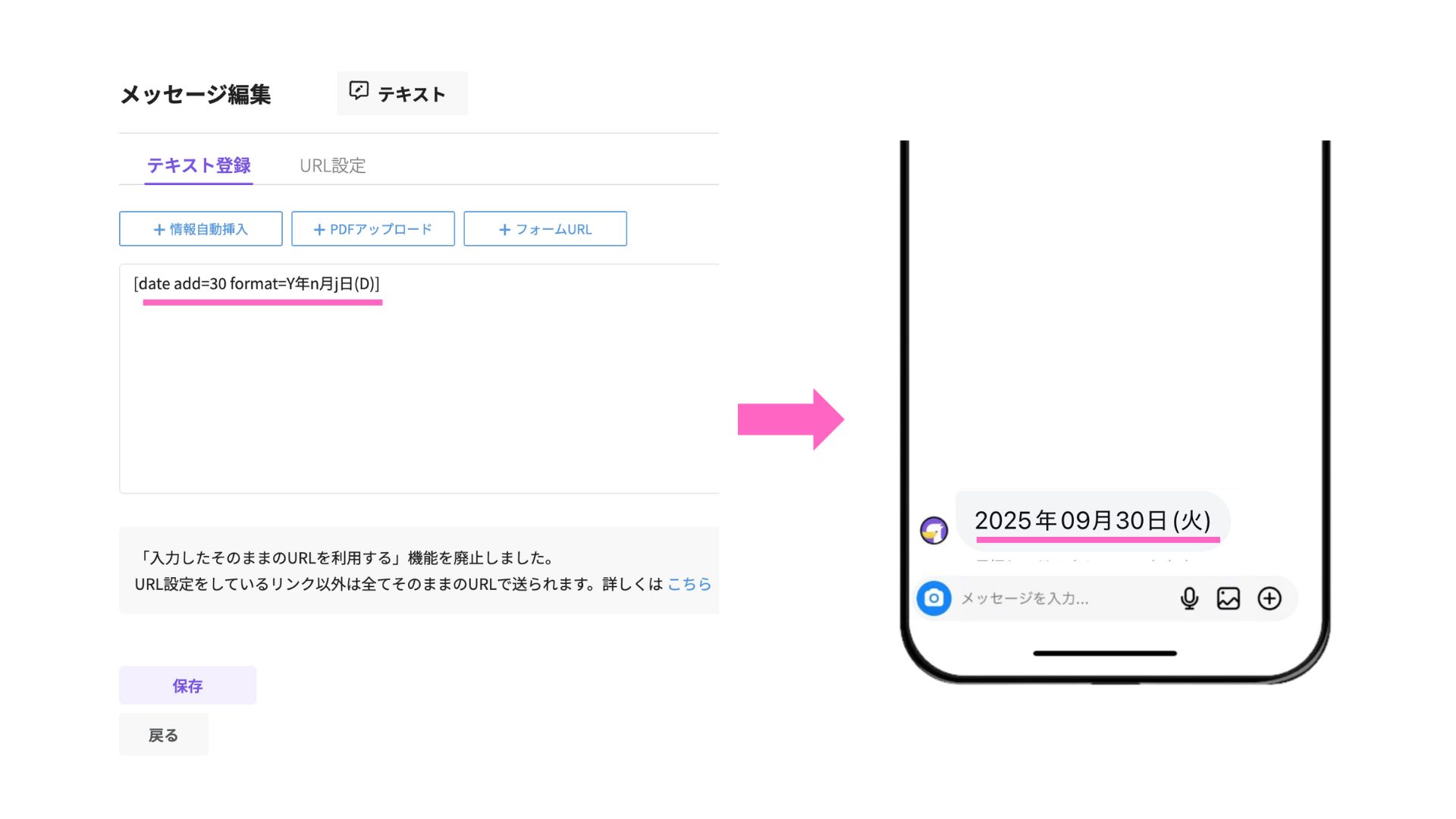Click the PDFアップロード button
The width and height of the screenshot is (1456, 819).
pyautogui.click(x=373, y=229)
